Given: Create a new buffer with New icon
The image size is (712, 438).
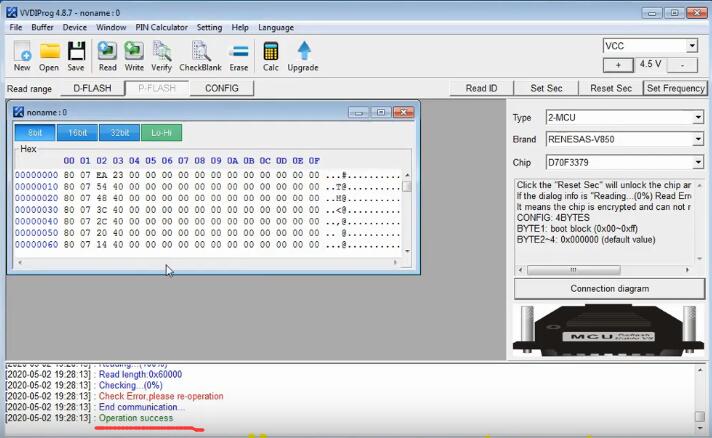Looking at the screenshot, I should [22, 56].
